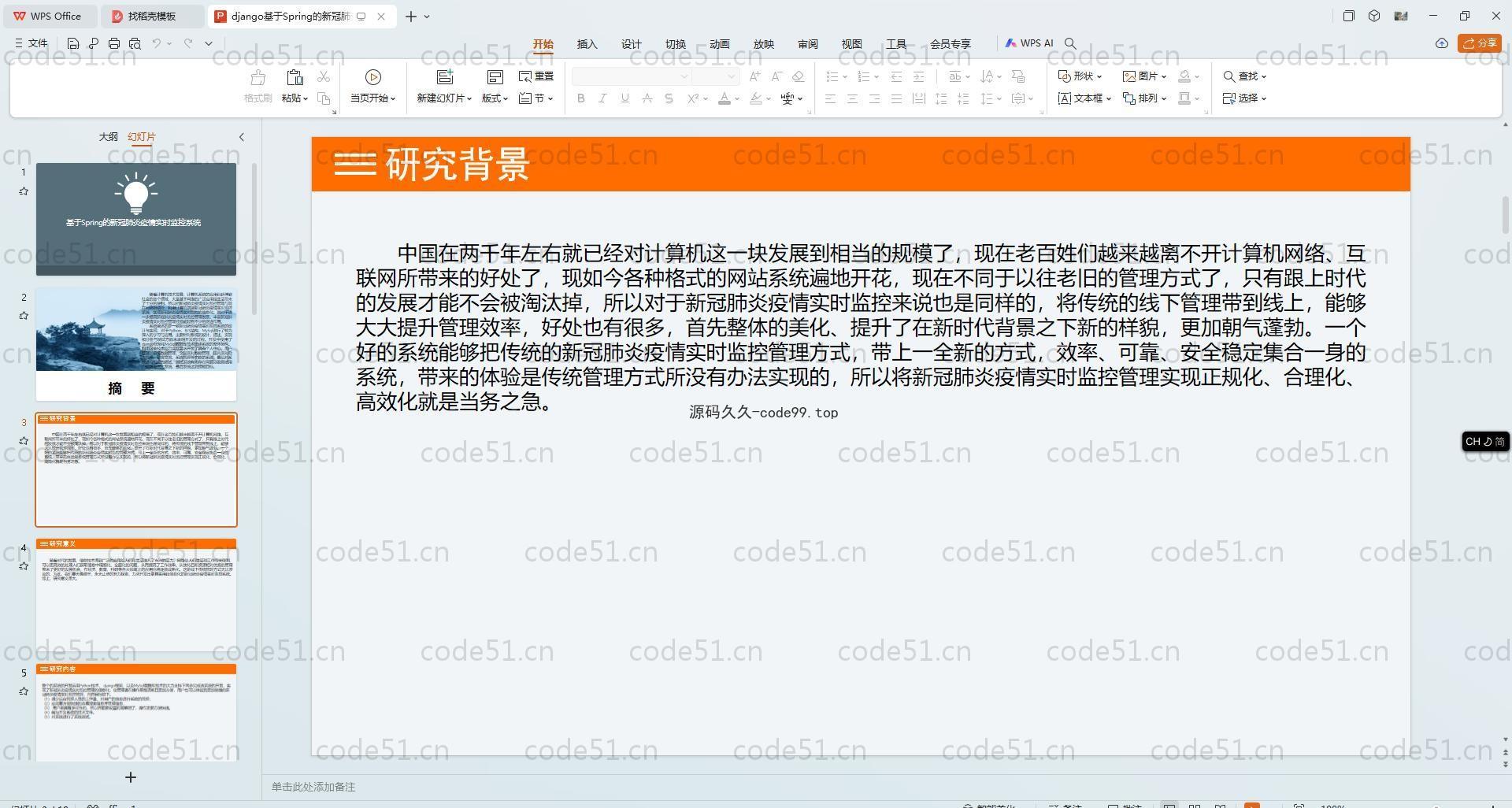This screenshot has height=808, width=1512.
Task: Switch to the outline (大纲) pane tab
Action: tap(108, 137)
